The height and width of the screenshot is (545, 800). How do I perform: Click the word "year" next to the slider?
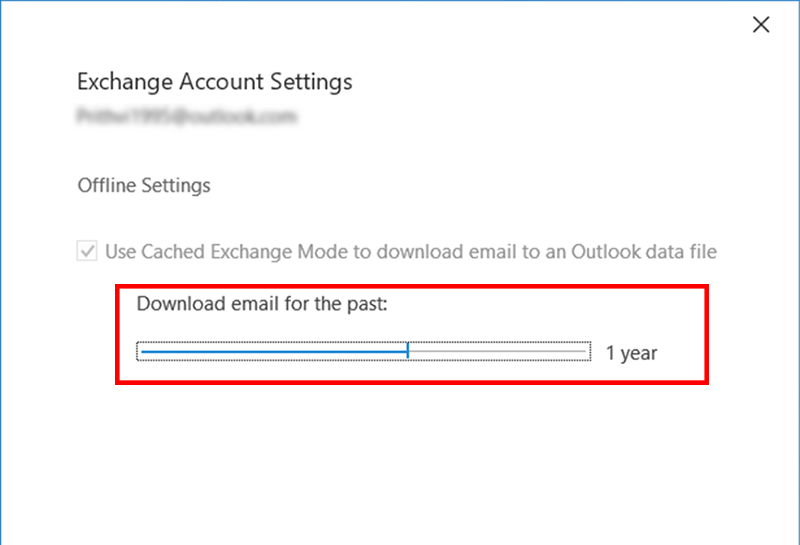(639, 353)
